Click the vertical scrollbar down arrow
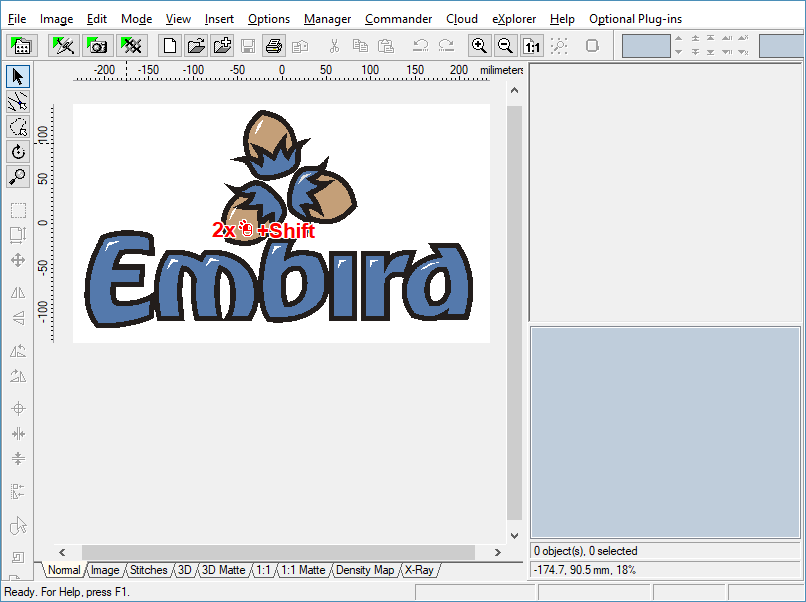The image size is (806, 602). click(x=515, y=536)
